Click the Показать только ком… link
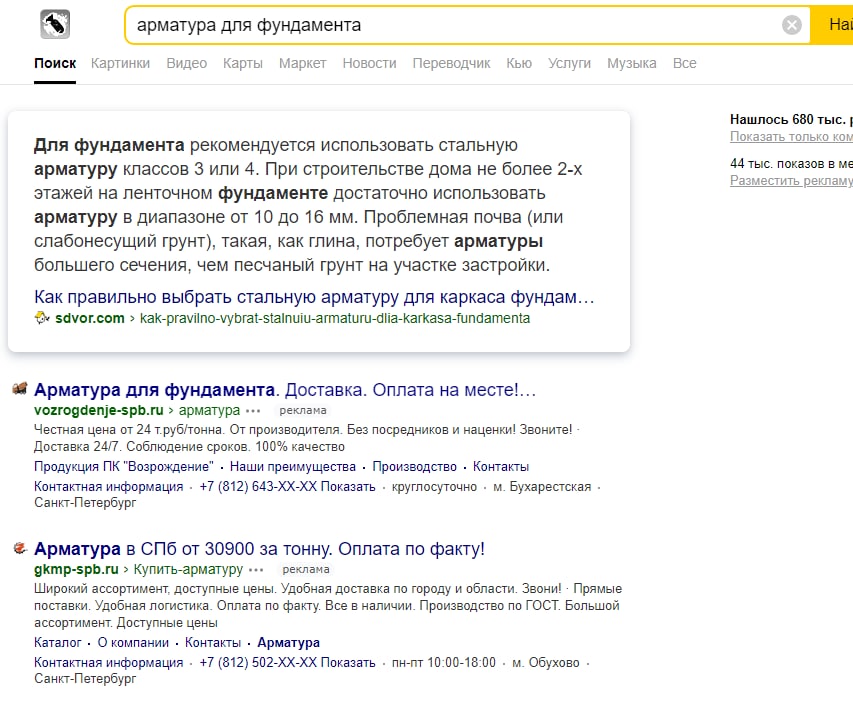853x715 pixels. point(791,137)
